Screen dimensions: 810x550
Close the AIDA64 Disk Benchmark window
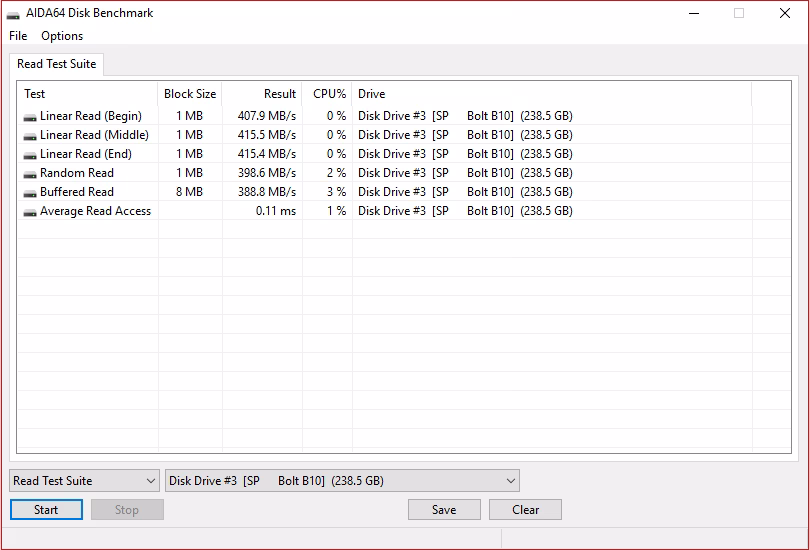785,13
